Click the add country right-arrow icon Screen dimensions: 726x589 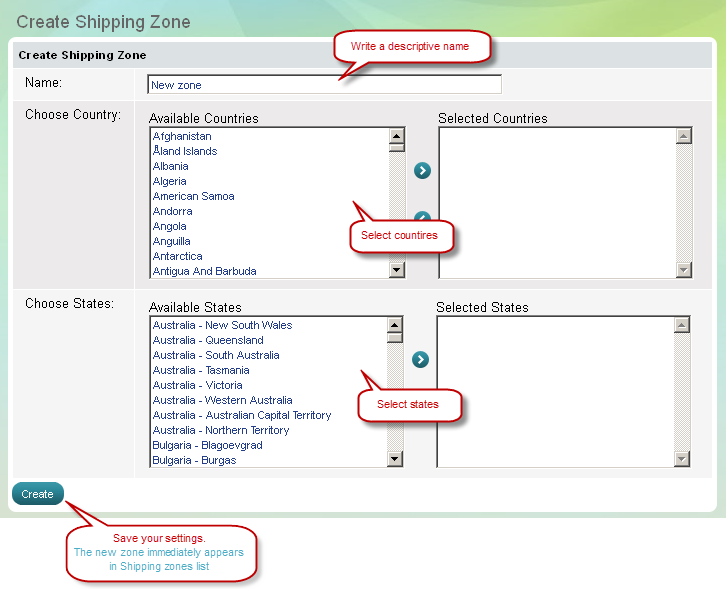click(x=422, y=171)
